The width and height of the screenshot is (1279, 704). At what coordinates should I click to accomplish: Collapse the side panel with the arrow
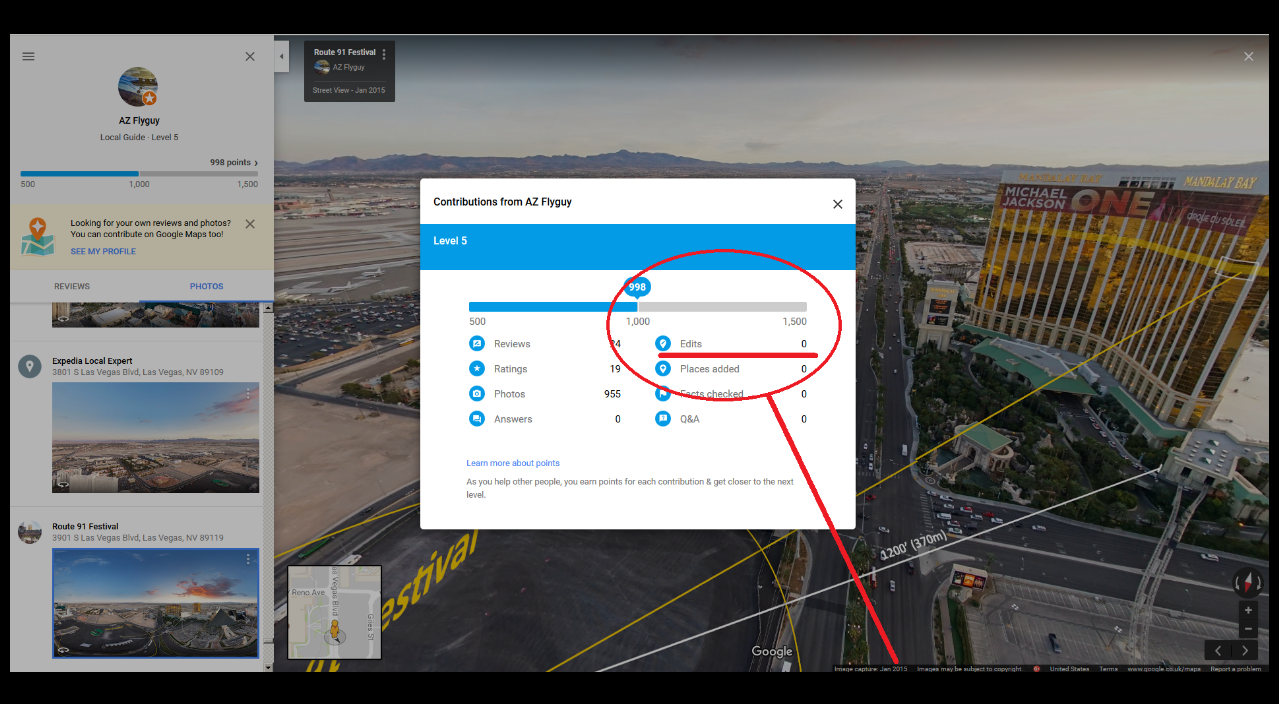(282, 56)
